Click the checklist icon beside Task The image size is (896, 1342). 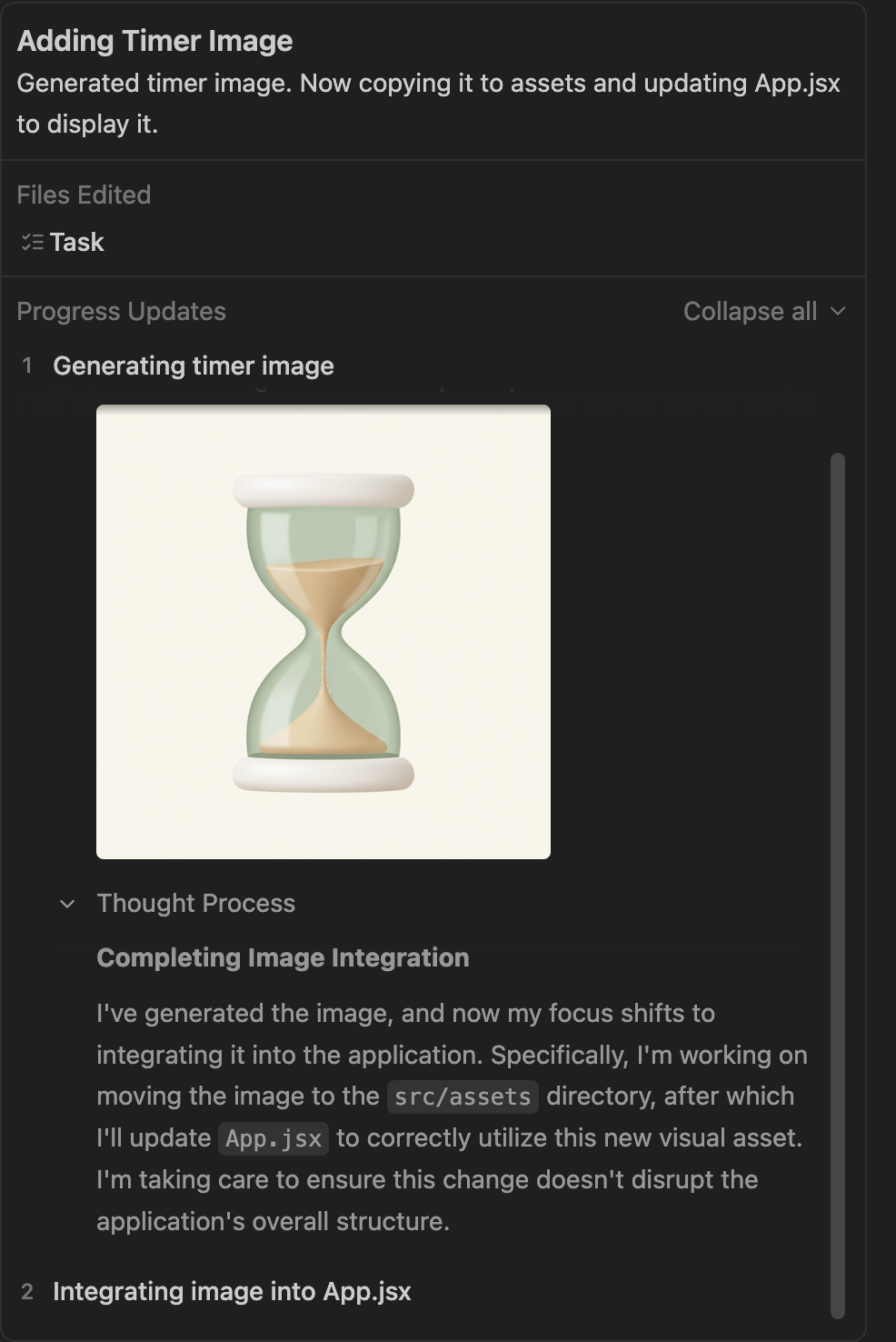point(32,243)
